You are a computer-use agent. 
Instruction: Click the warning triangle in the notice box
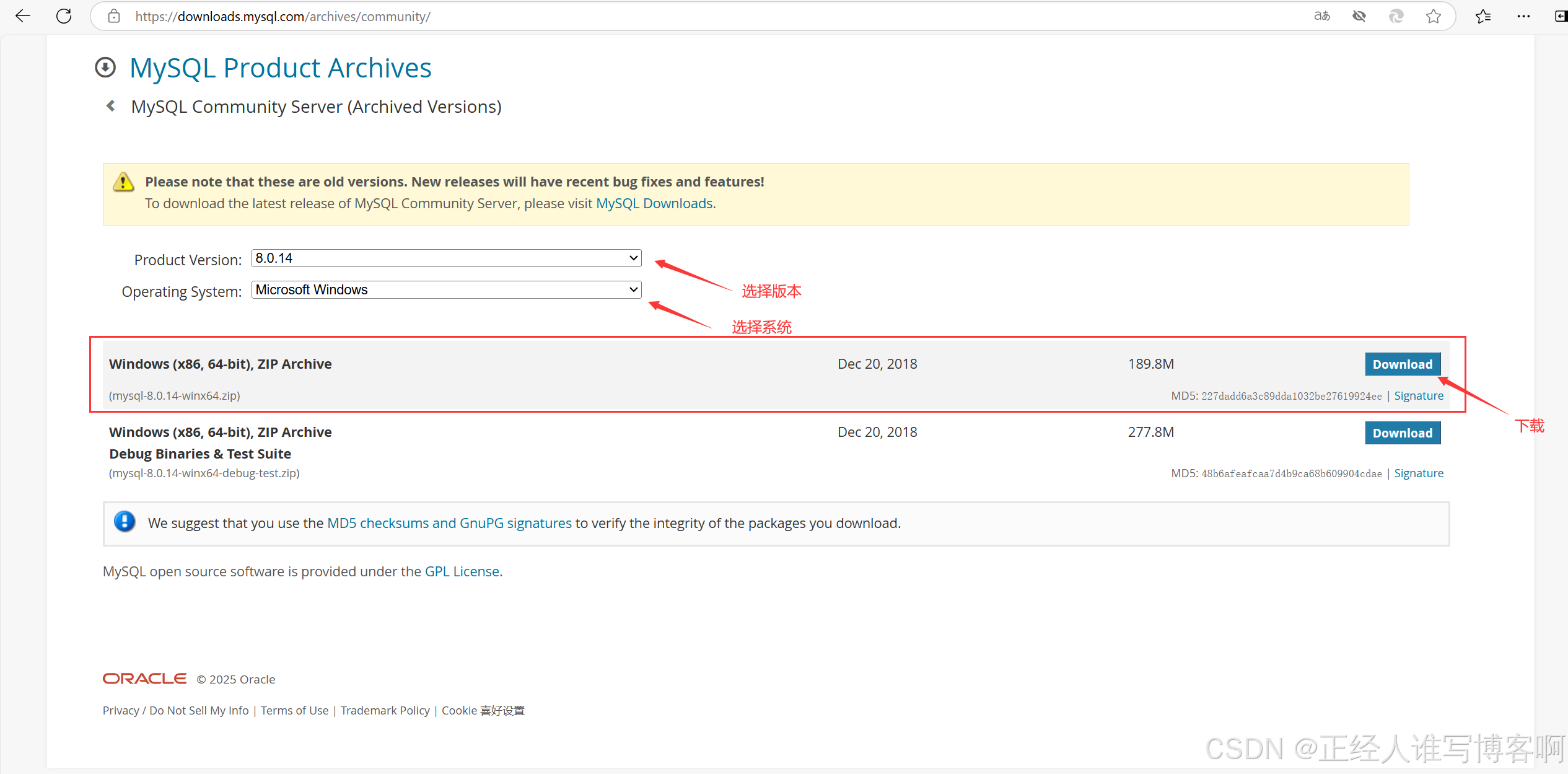[123, 182]
